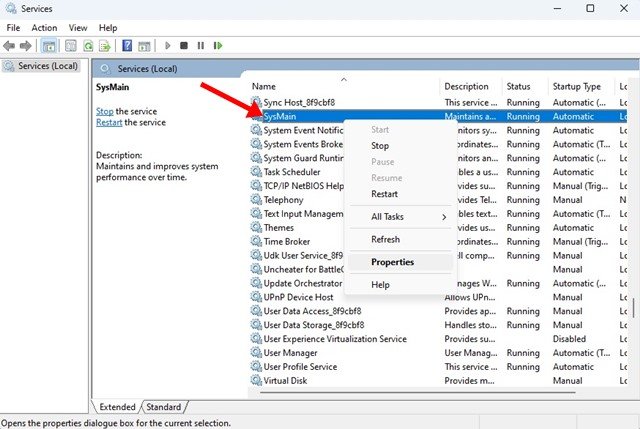Sort by the Name column header
The width and height of the screenshot is (640, 429).
[343, 86]
